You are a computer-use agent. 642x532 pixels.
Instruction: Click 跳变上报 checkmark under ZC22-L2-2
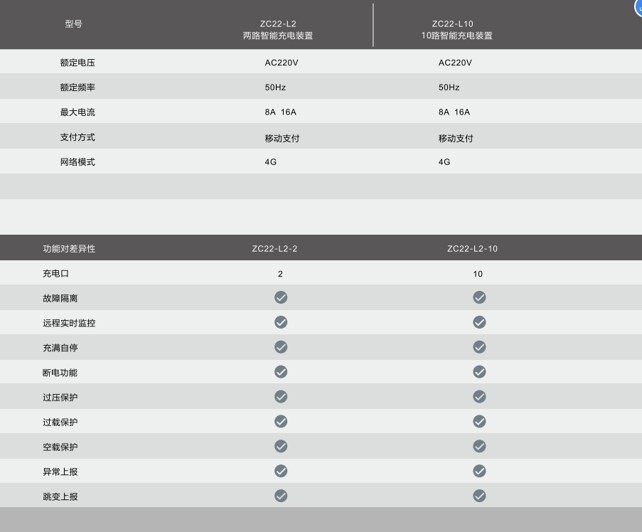(x=281, y=495)
